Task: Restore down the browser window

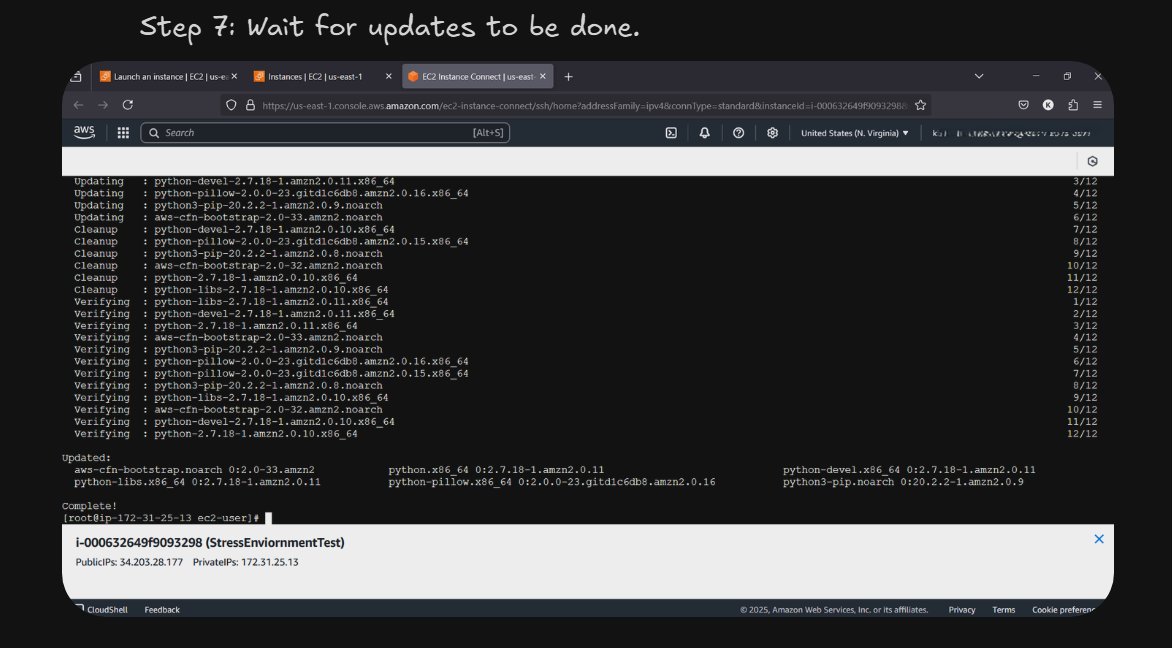Action: tap(1067, 76)
